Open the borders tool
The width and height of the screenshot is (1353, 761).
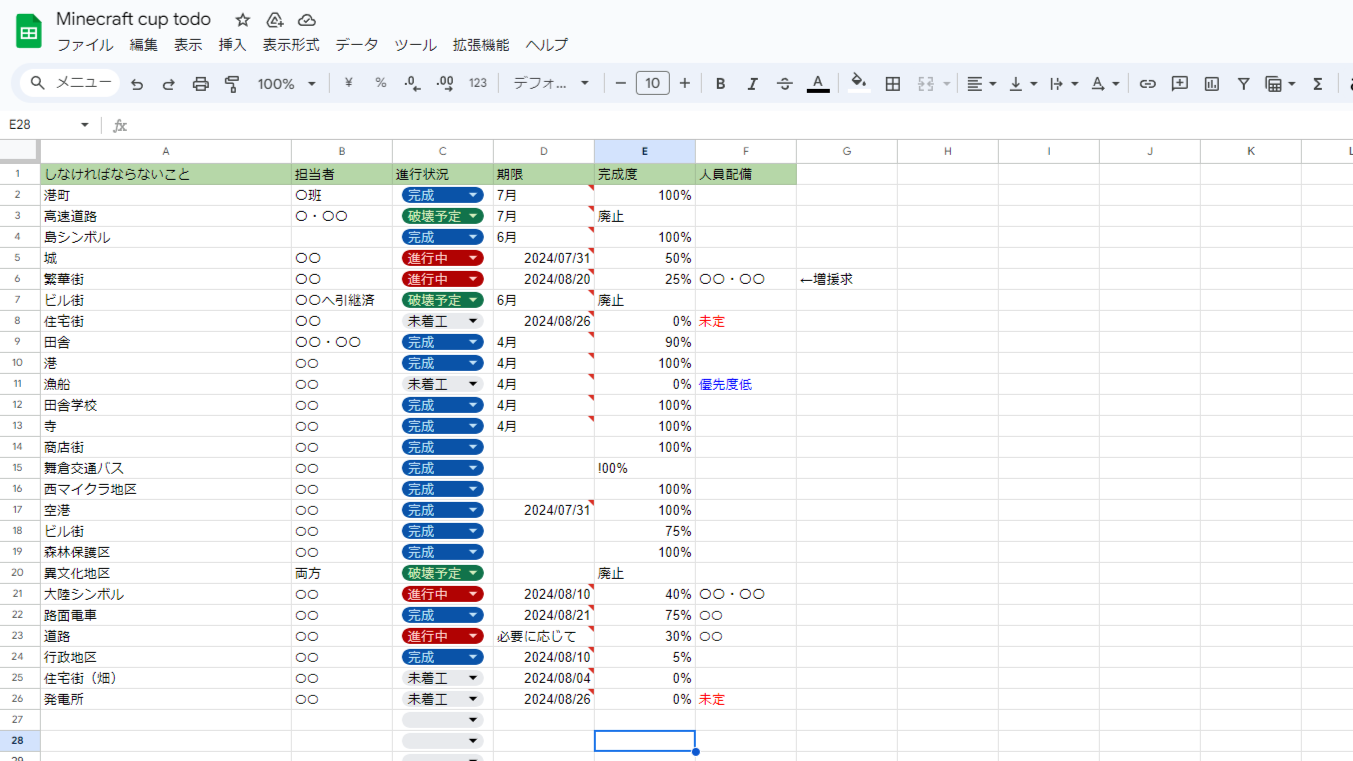point(893,84)
